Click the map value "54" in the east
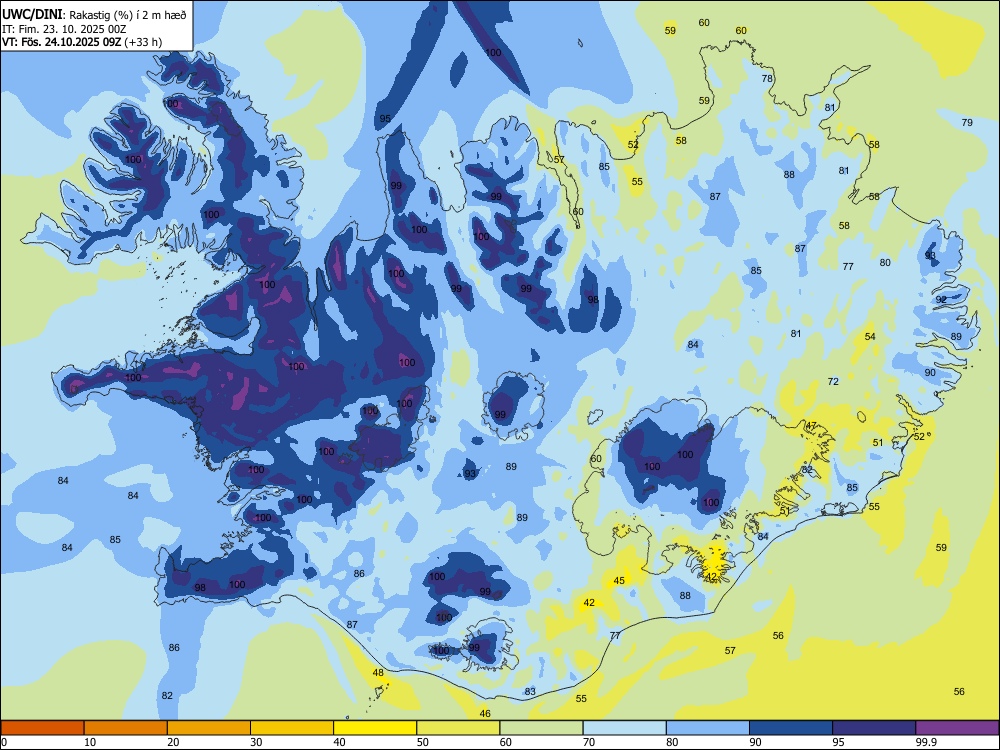The height and width of the screenshot is (750, 1000). 870,336
